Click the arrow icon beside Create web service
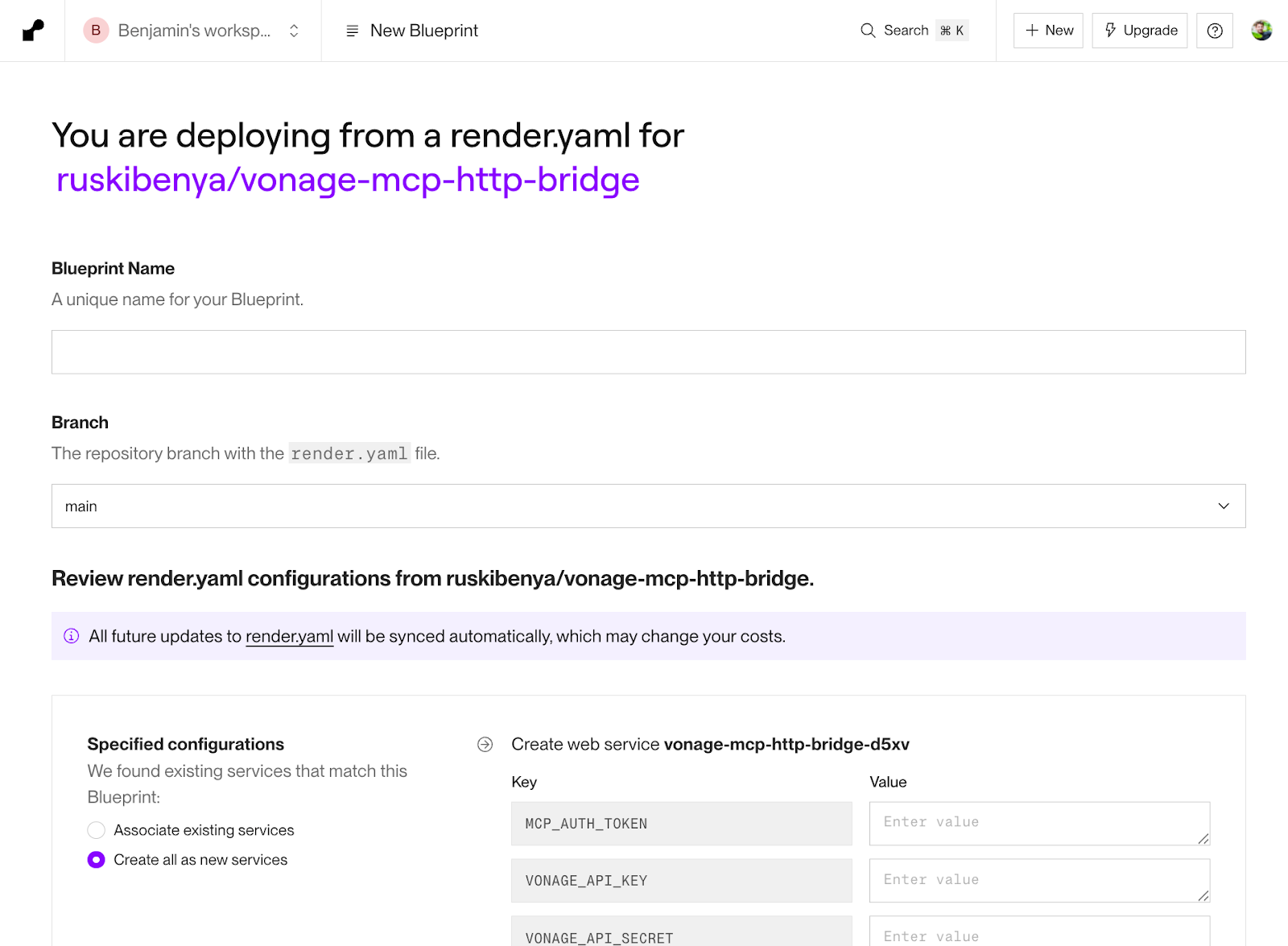1288x946 pixels. (x=485, y=745)
